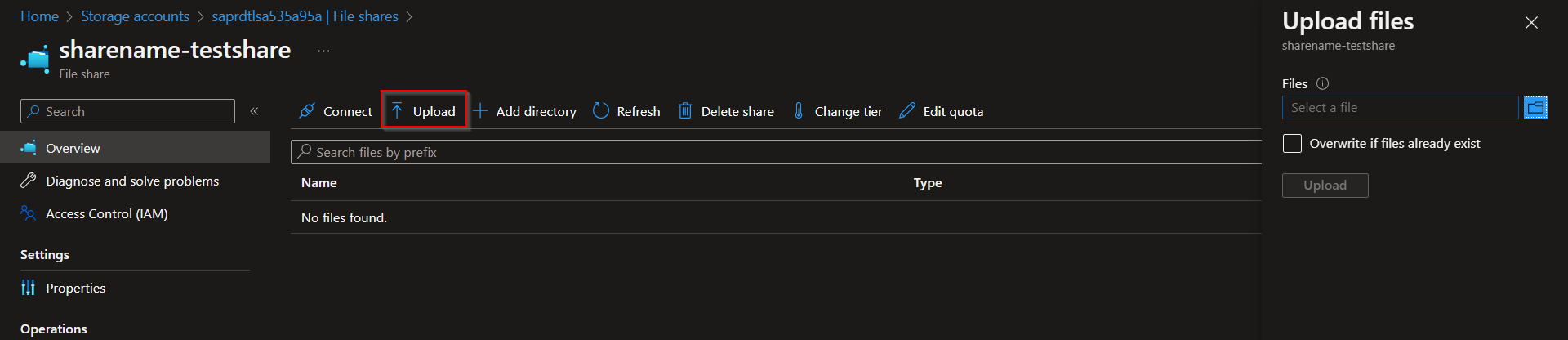Viewport: 1568px width, 340px height.
Task: Click the Refresh circular arrow icon
Action: (x=601, y=111)
